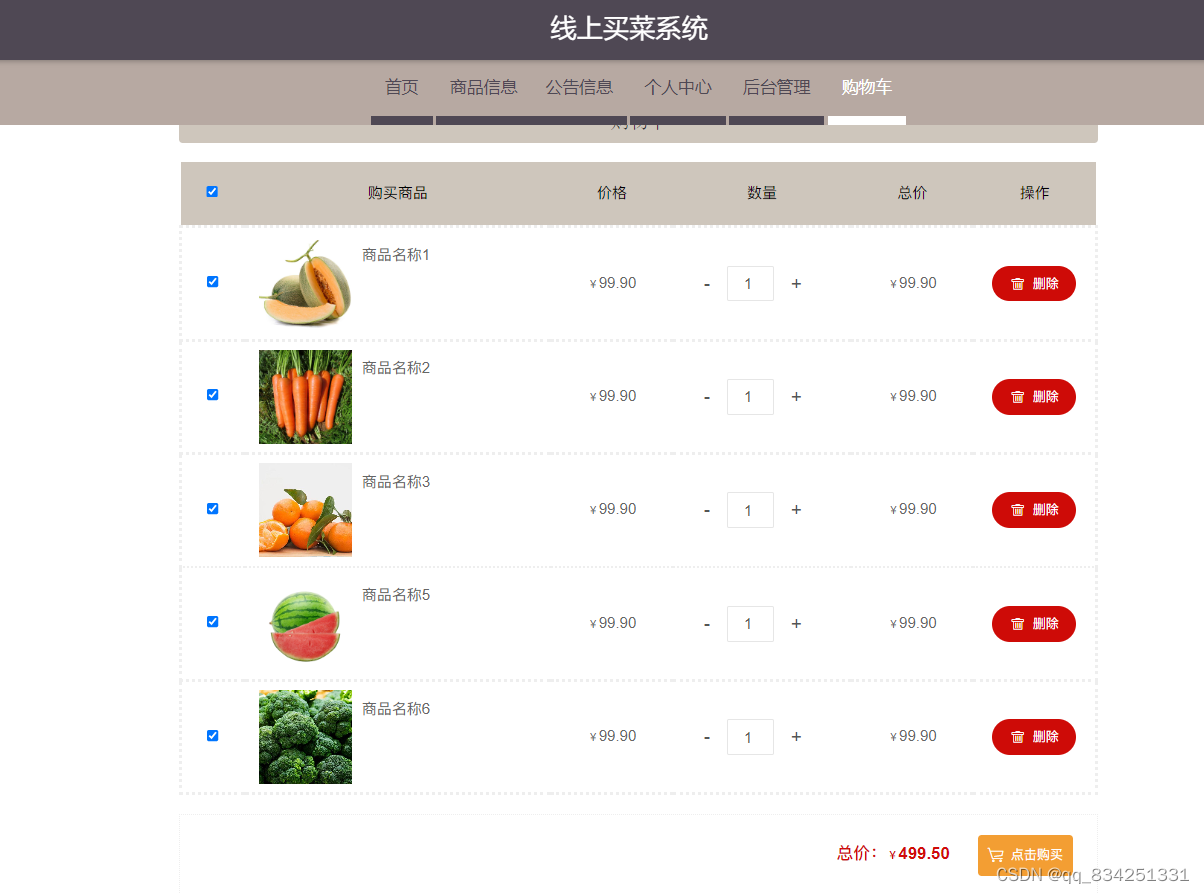Decrease quantity of 商品名称2 with minus
The height and width of the screenshot is (893, 1204).
(x=707, y=397)
